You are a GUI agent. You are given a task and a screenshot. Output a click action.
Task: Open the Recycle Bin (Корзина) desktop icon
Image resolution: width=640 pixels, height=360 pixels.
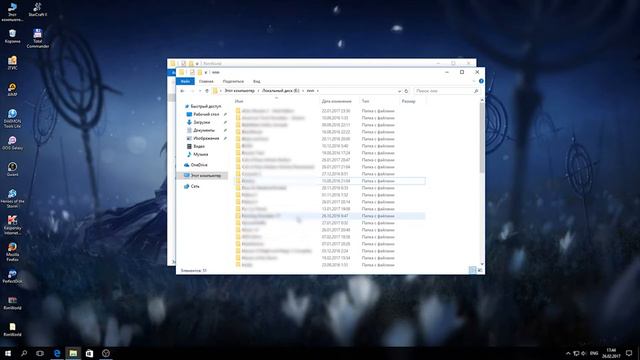tap(12, 36)
